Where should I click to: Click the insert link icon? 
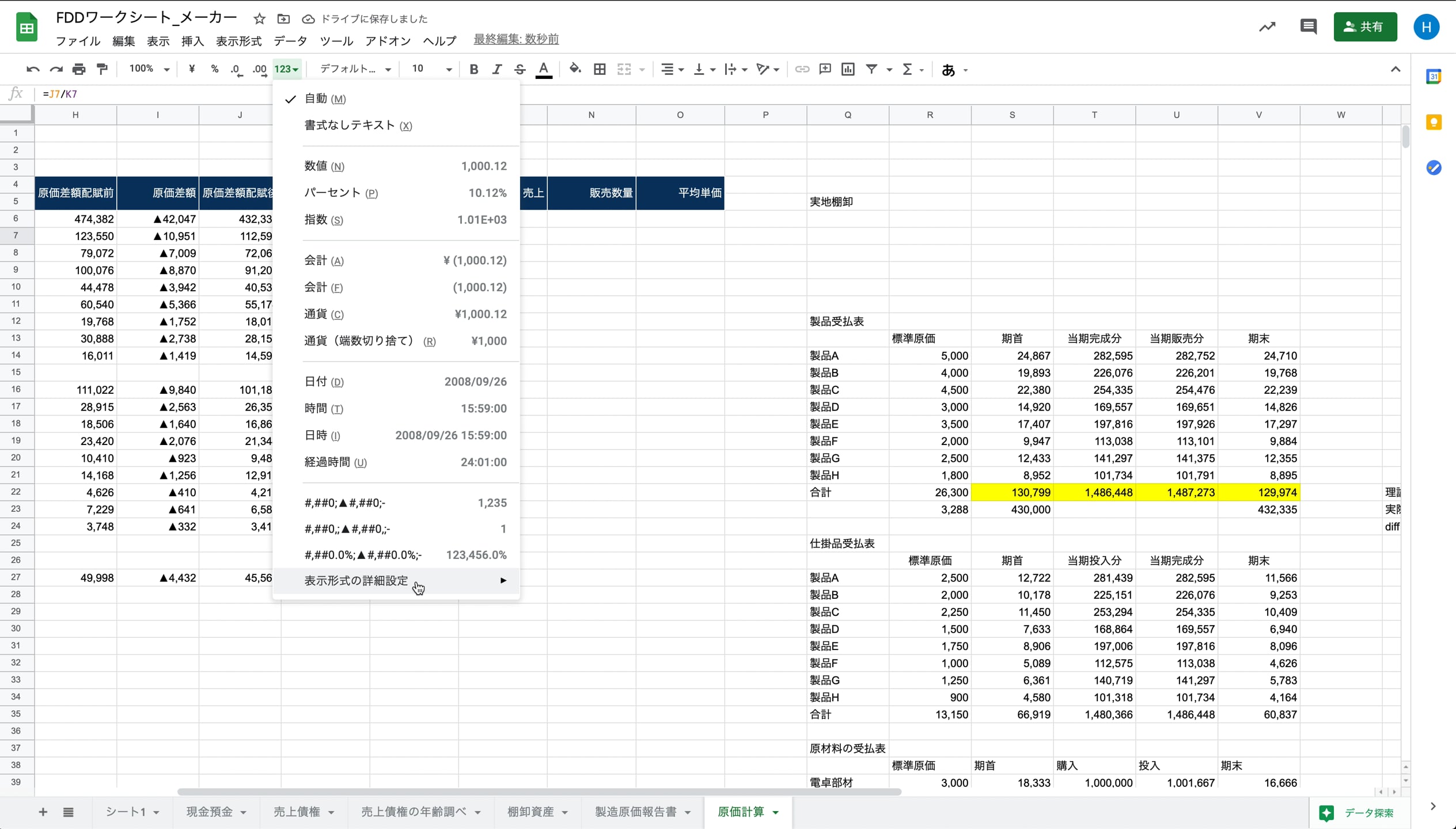coord(802,69)
